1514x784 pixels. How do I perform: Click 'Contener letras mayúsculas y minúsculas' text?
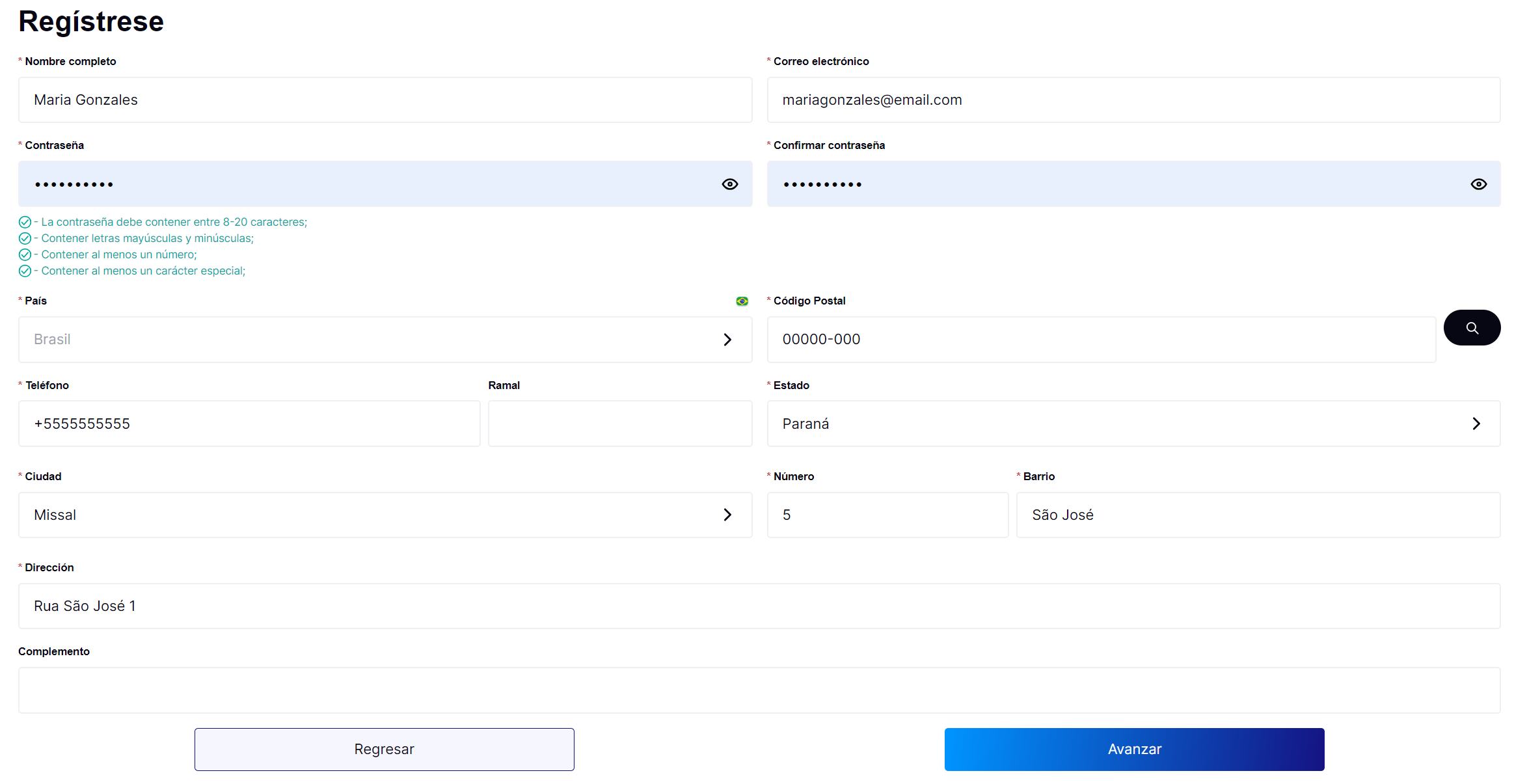(144, 238)
